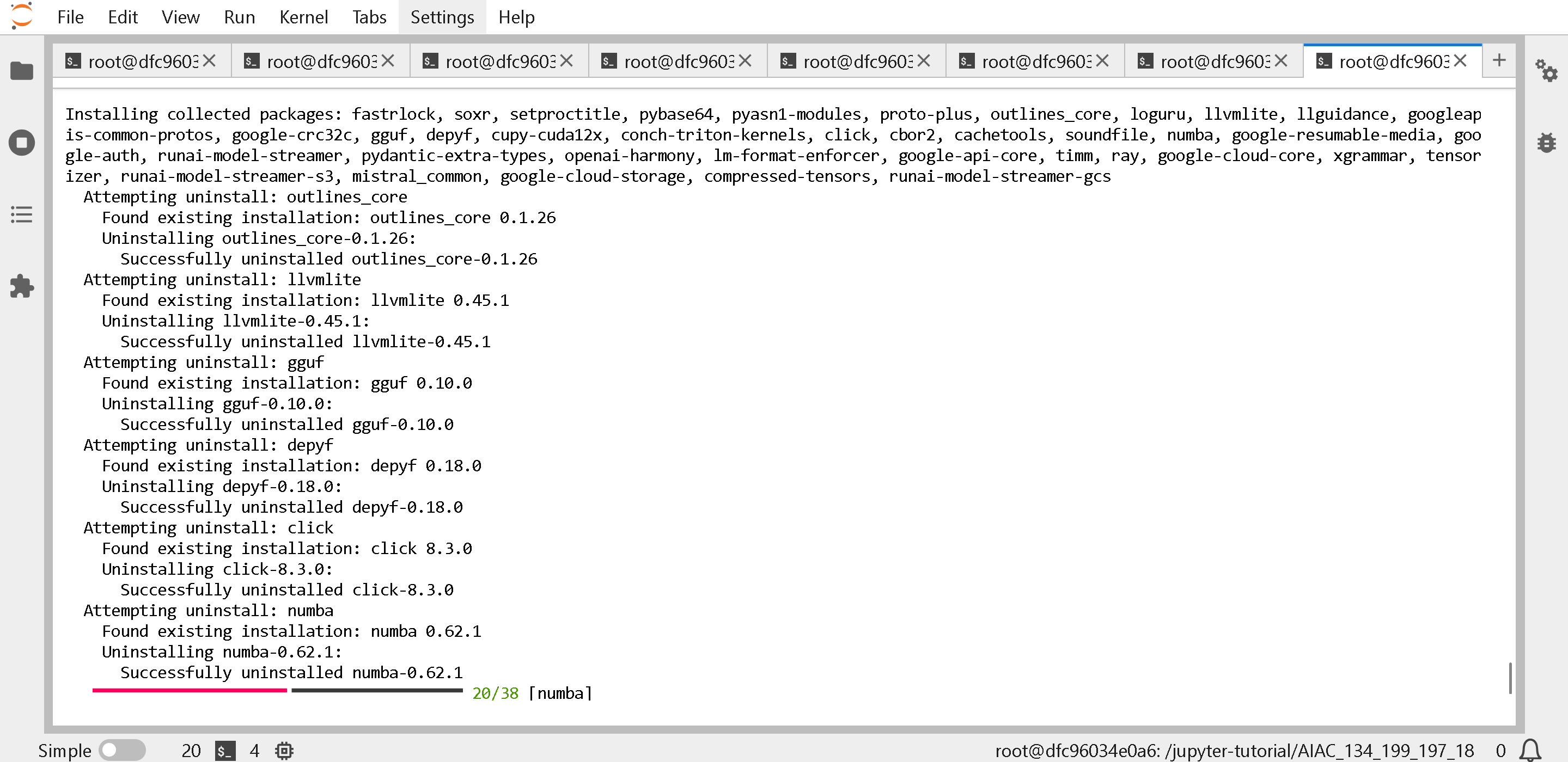Click the Jupyter logo icon

pos(22,16)
